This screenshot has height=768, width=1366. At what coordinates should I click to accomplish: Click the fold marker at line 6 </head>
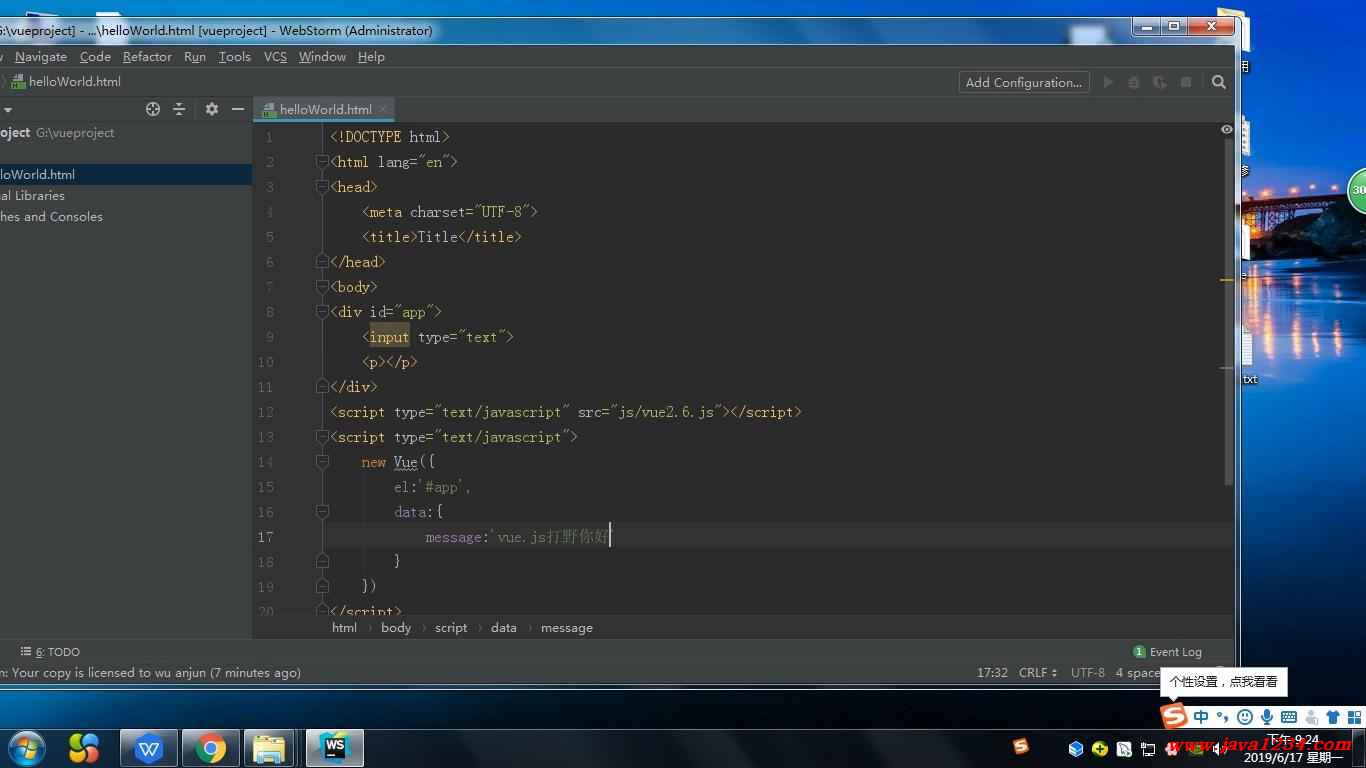pos(322,261)
